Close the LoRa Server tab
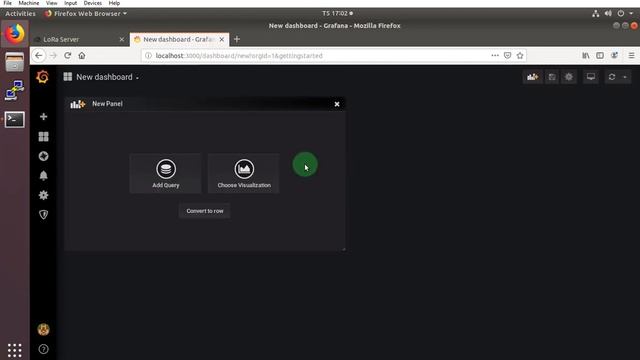Viewport: 640px width, 360px height. coord(122,40)
